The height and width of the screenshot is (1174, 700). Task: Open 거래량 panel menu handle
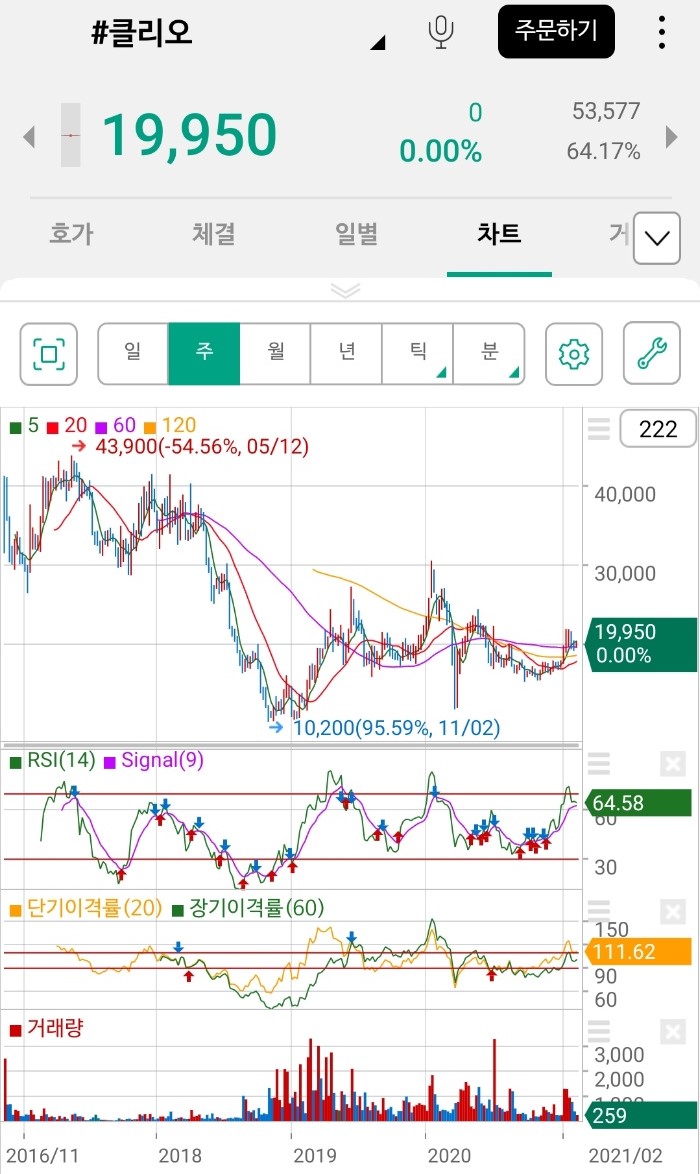(x=598, y=1031)
